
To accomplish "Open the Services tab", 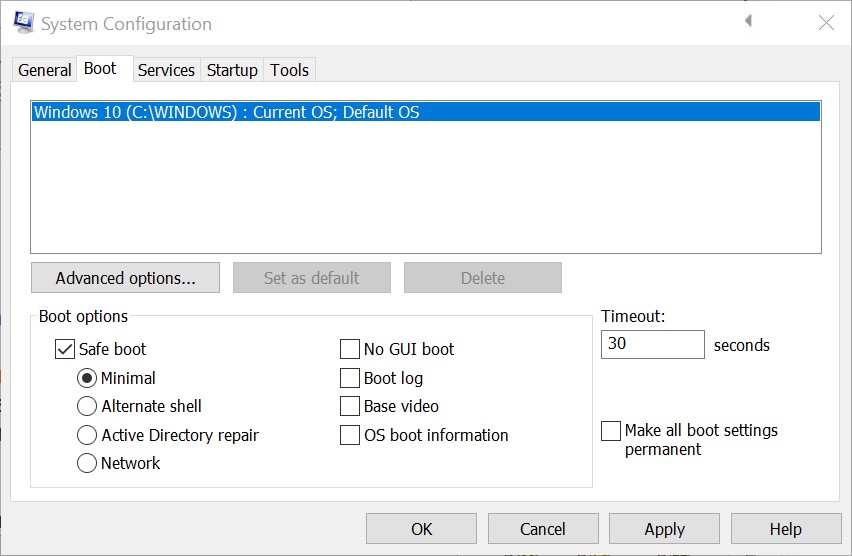I will (166, 70).
